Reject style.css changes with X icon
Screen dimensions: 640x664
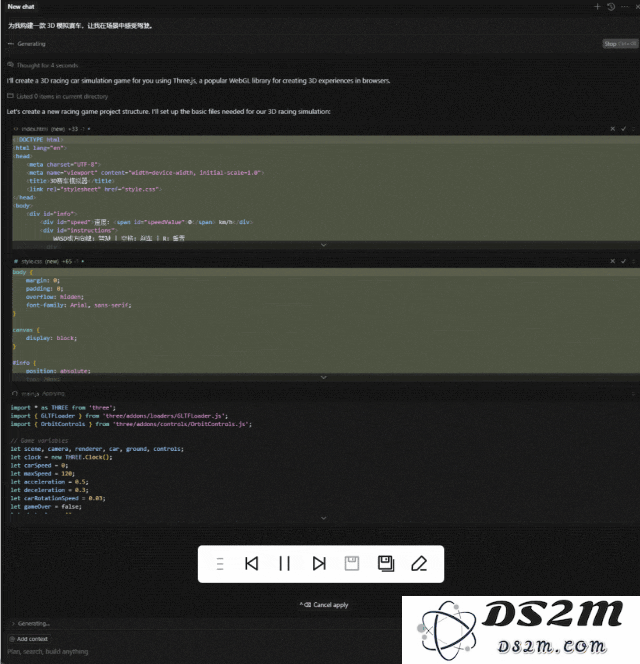click(x=612, y=261)
